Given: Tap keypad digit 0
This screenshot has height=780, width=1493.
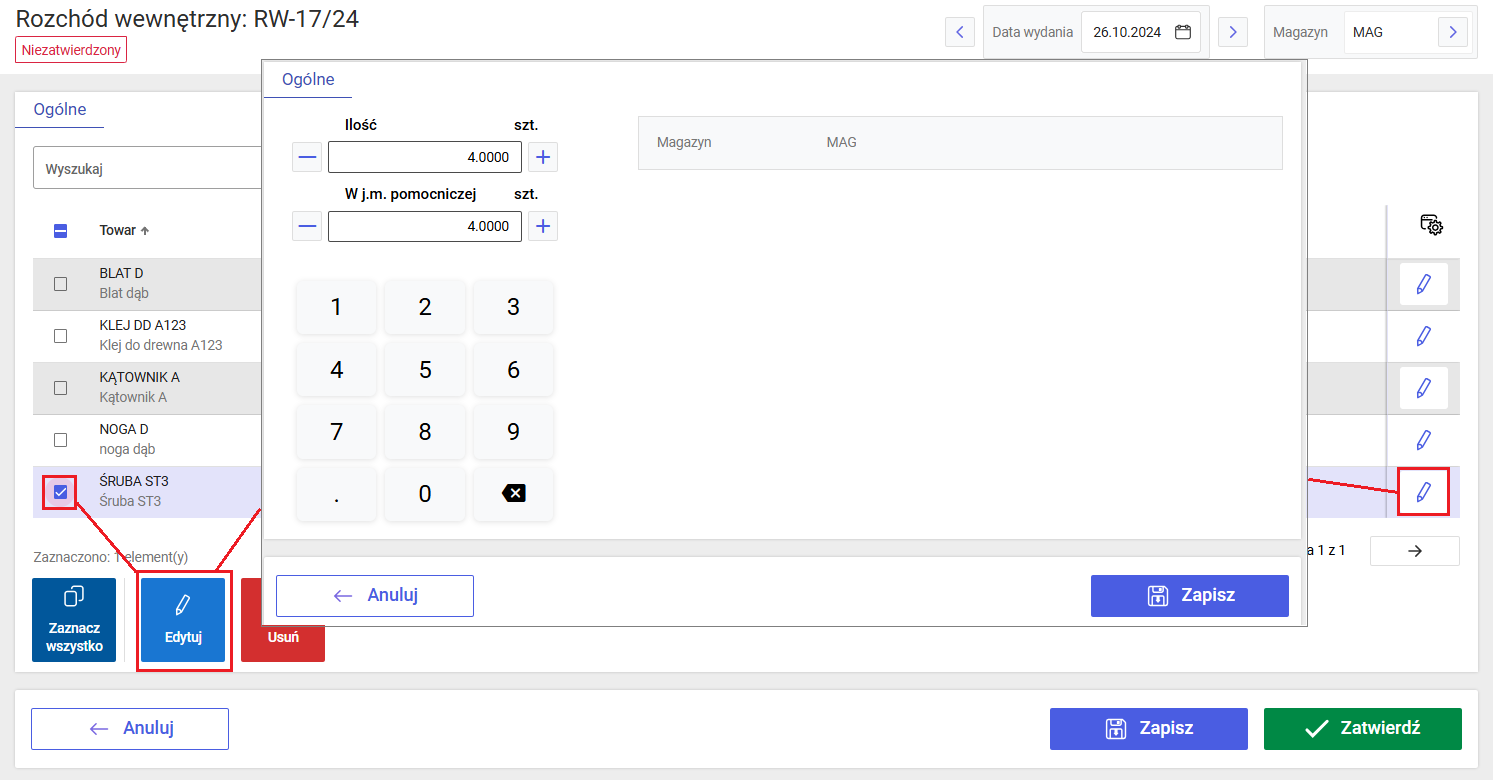Looking at the screenshot, I should tap(425, 494).
